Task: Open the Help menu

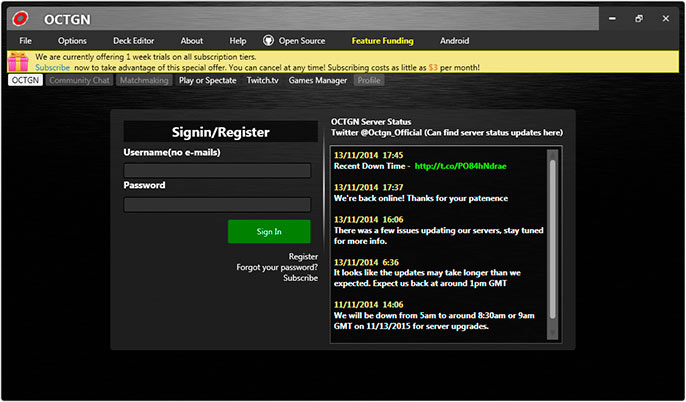Action: (x=238, y=41)
